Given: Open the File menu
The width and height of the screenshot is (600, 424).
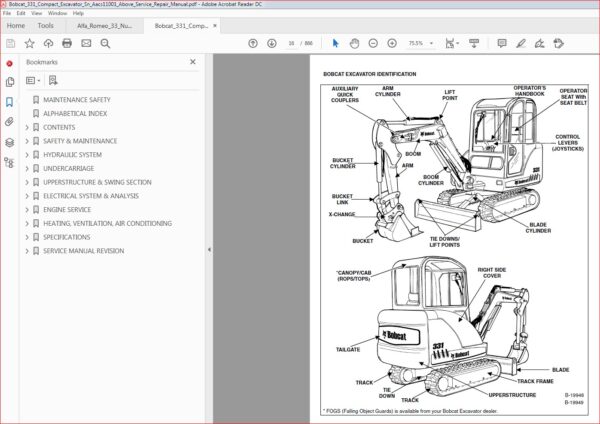Looking at the screenshot, I should point(7,13).
